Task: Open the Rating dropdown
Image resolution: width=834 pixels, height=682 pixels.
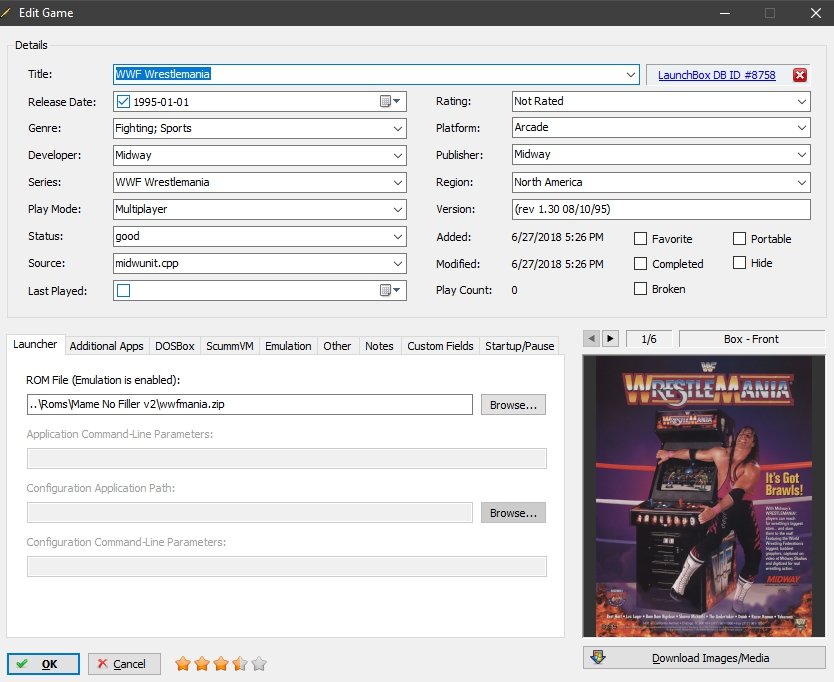Action: (x=802, y=101)
